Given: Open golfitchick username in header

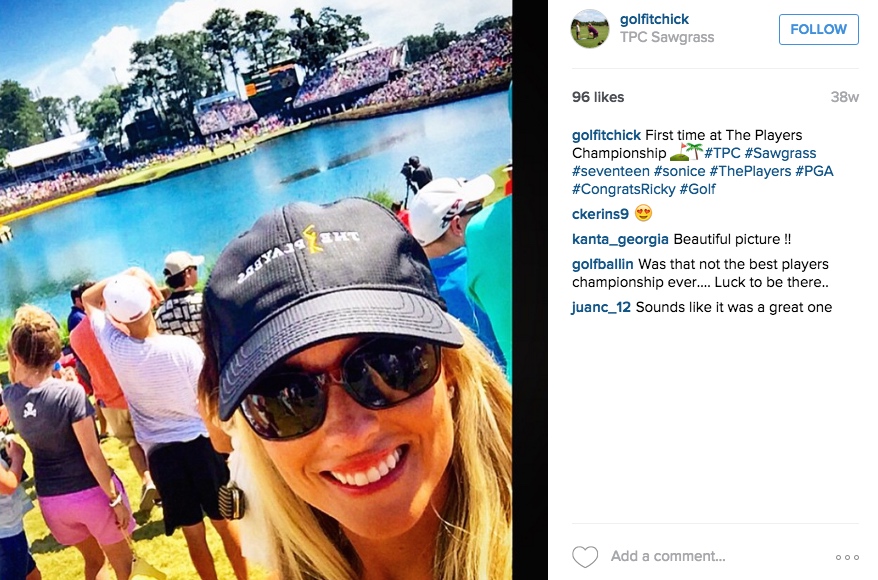Looking at the screenshot, I should coord(654,19).
